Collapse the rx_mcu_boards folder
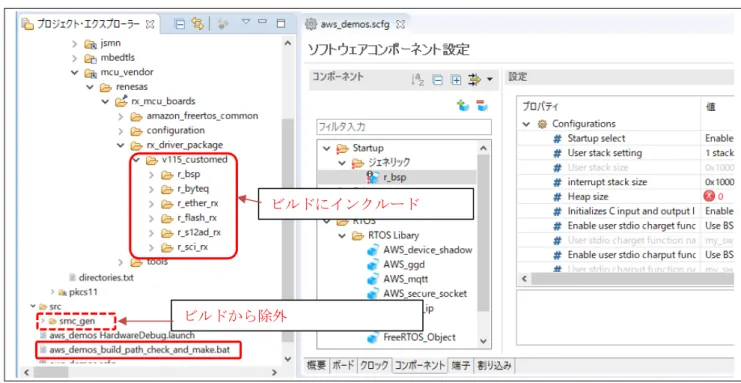 (x=105, y=102)
